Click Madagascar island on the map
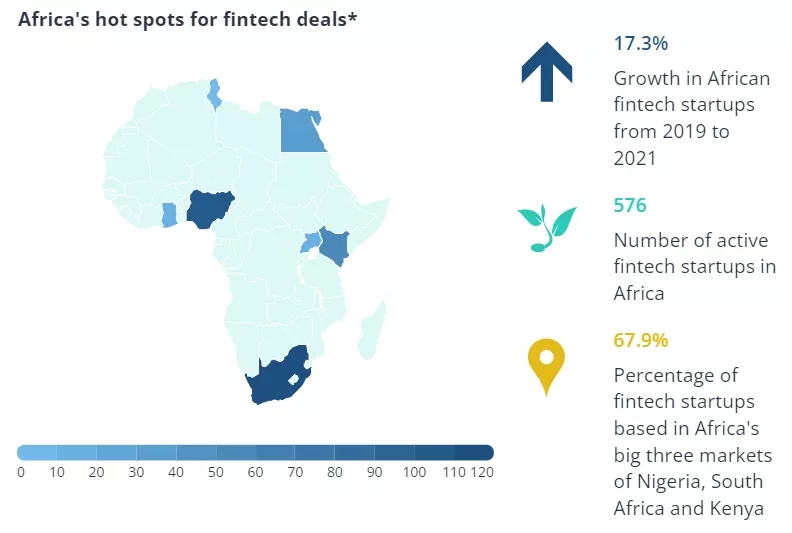The image size is (792, 533). click(372, 329)
